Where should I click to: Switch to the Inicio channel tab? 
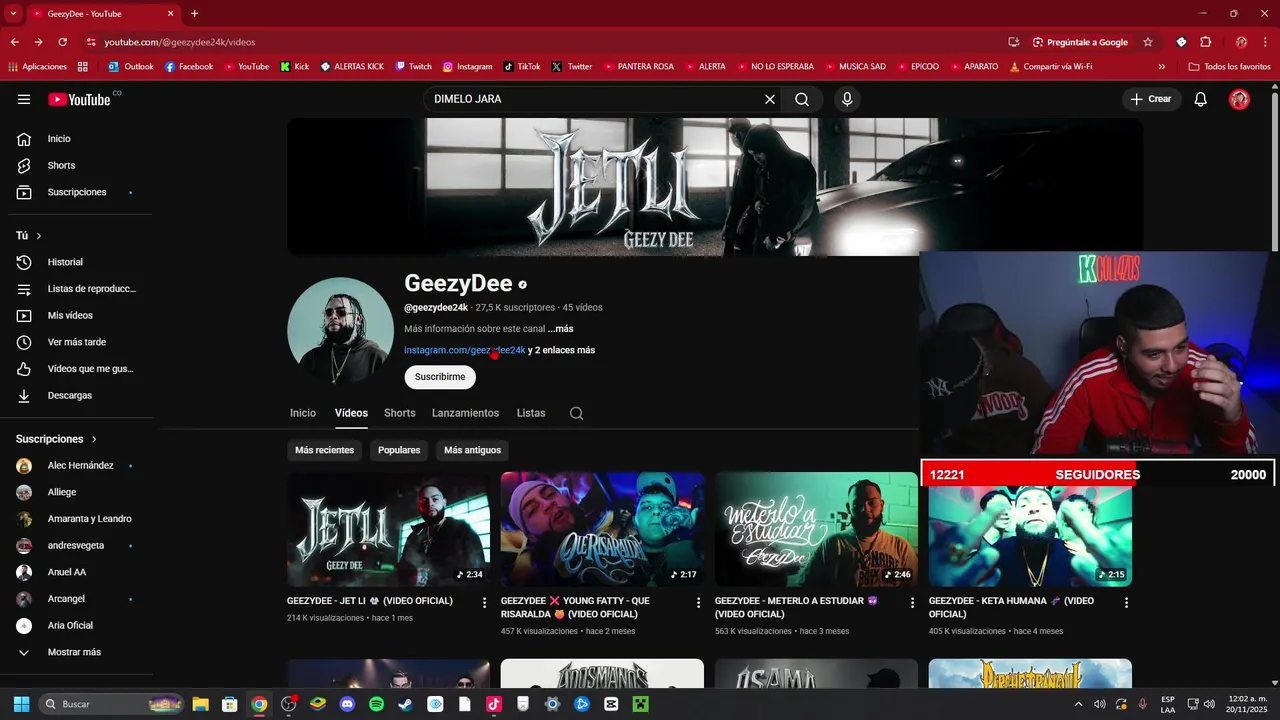303,413
